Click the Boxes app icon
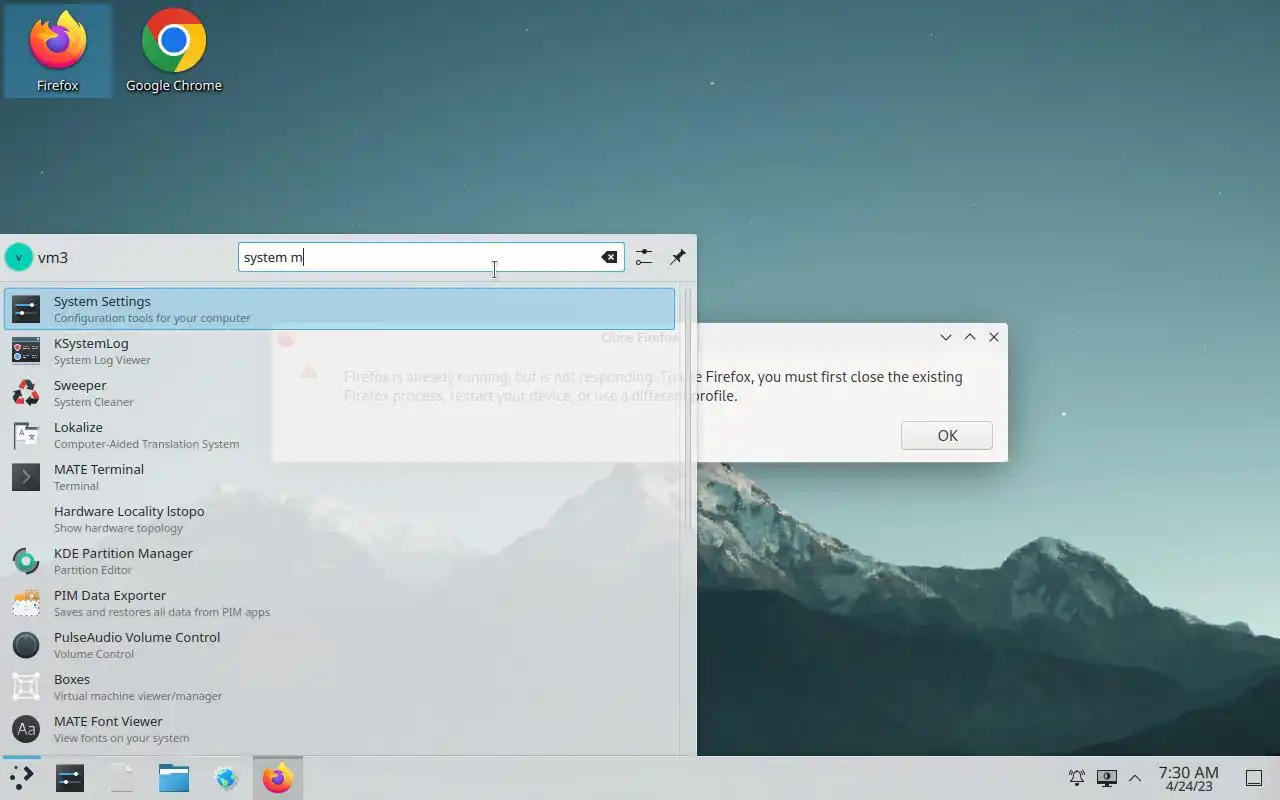This screenshot has width=1280, height=800. [26, 687]
